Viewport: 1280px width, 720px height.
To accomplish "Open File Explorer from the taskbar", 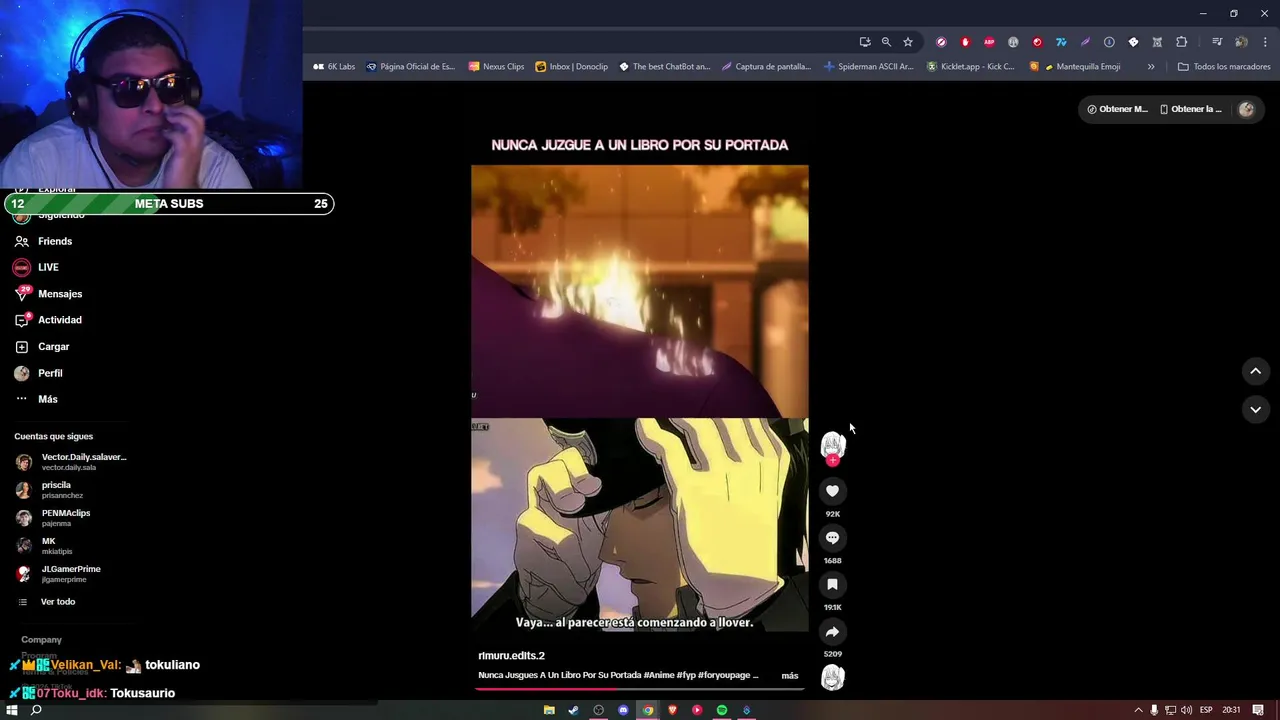I will tap(549, 710).
